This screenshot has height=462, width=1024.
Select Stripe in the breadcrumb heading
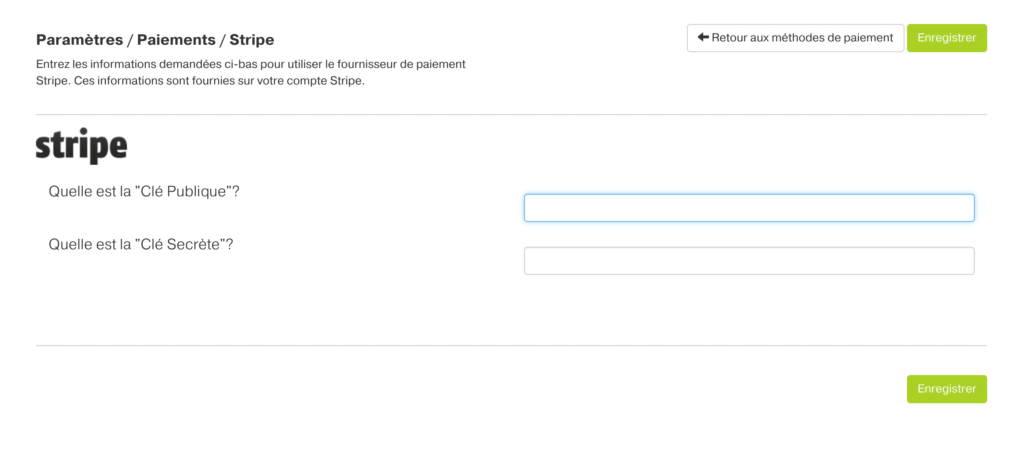(251, 40)
